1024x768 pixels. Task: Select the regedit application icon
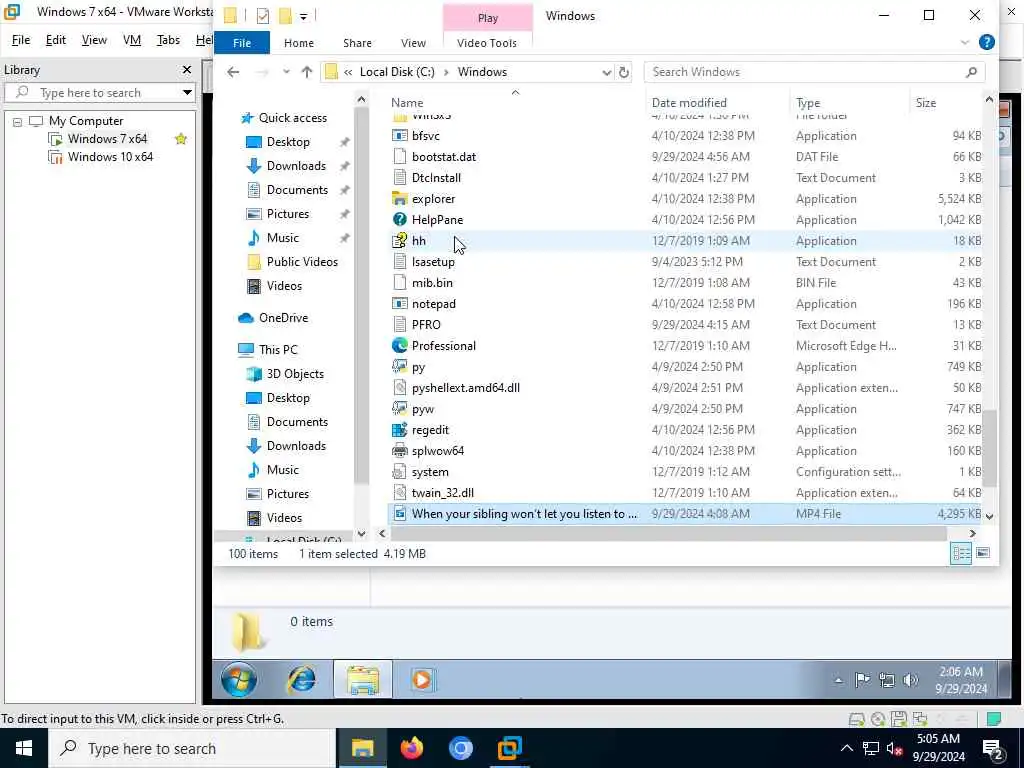[400, 430]
